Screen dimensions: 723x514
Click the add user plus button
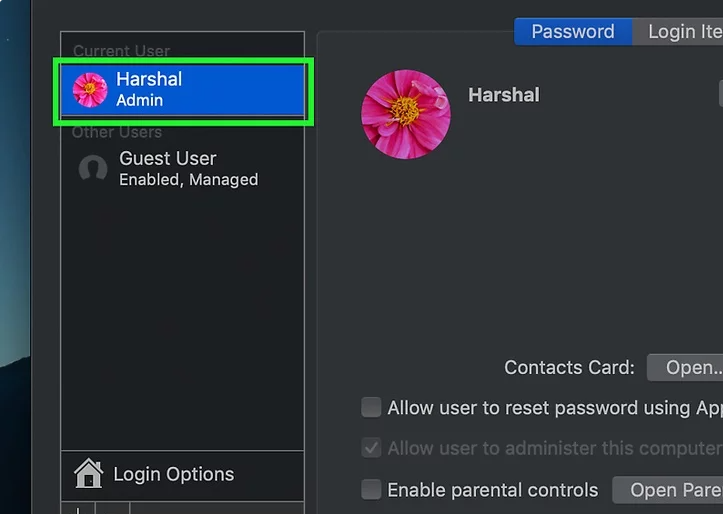coord(78,509)
